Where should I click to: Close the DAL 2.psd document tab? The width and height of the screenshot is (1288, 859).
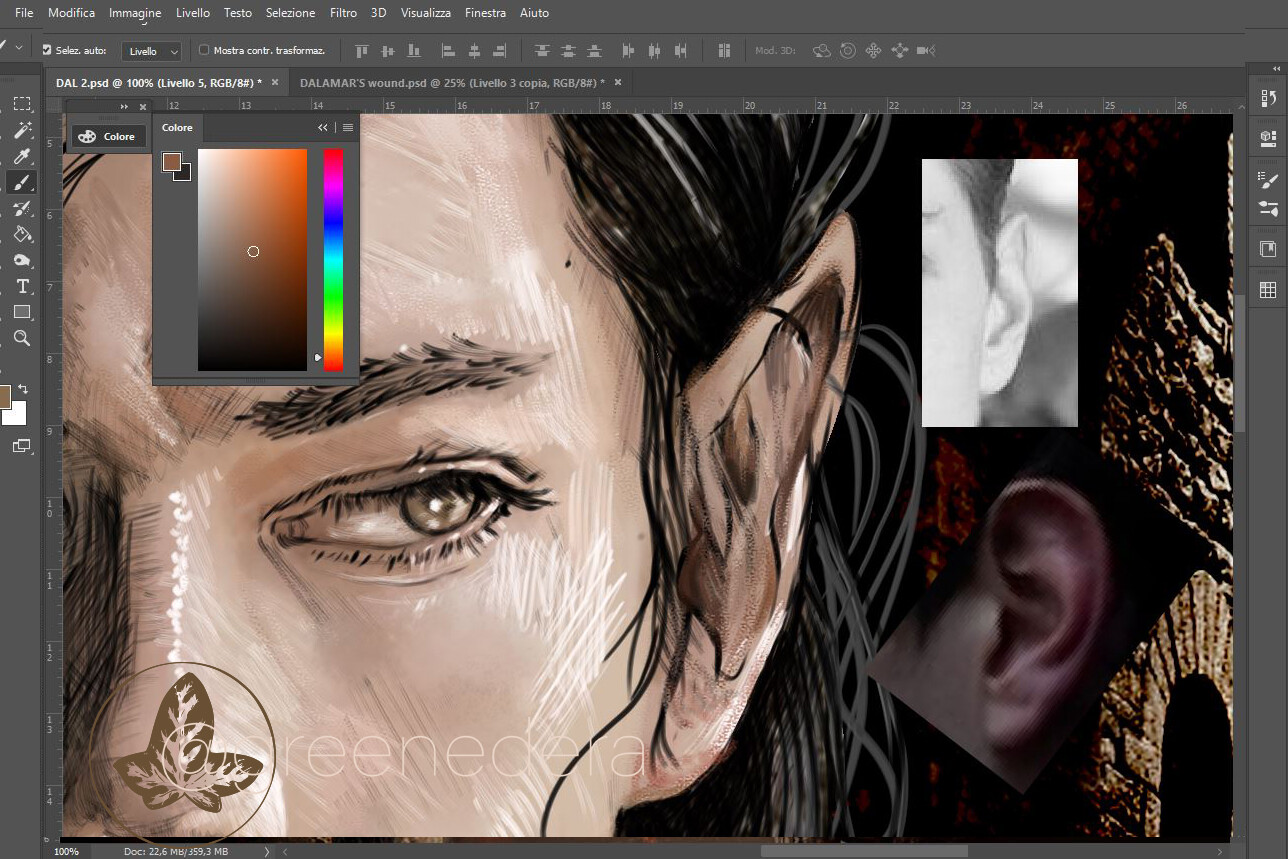[275, 82]
